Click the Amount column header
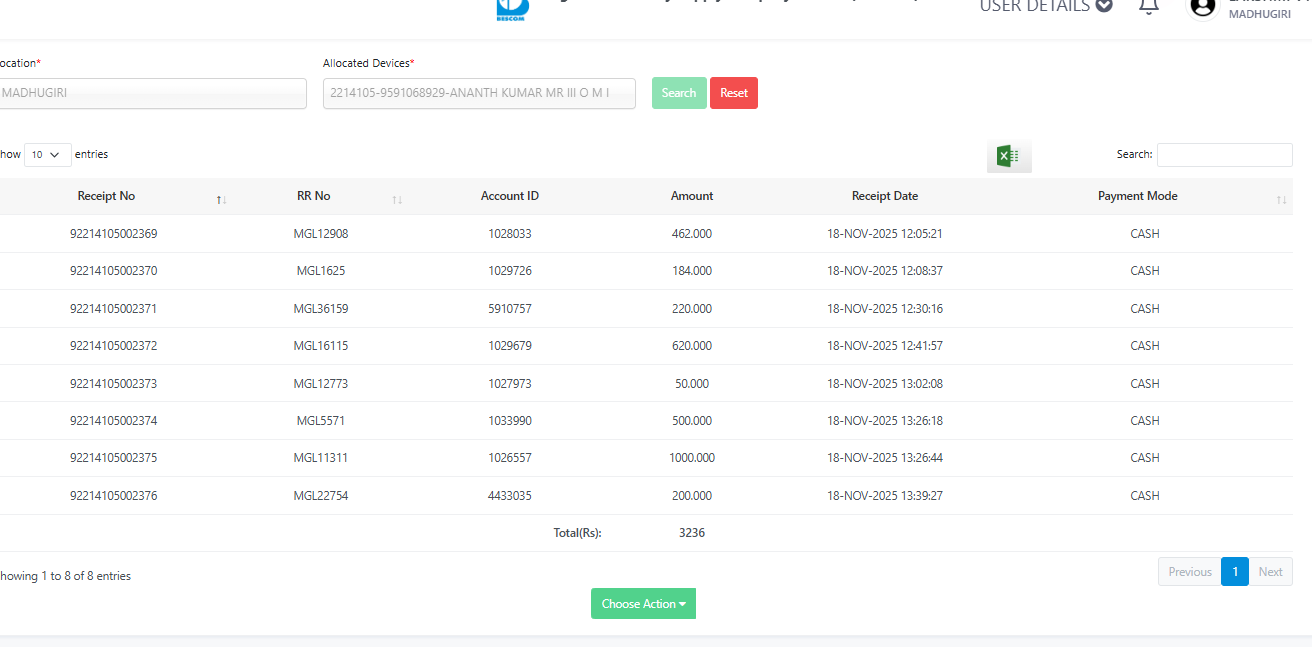This screenshot has width=1312, height=647. pyautogui.click(x=692, y=196)
